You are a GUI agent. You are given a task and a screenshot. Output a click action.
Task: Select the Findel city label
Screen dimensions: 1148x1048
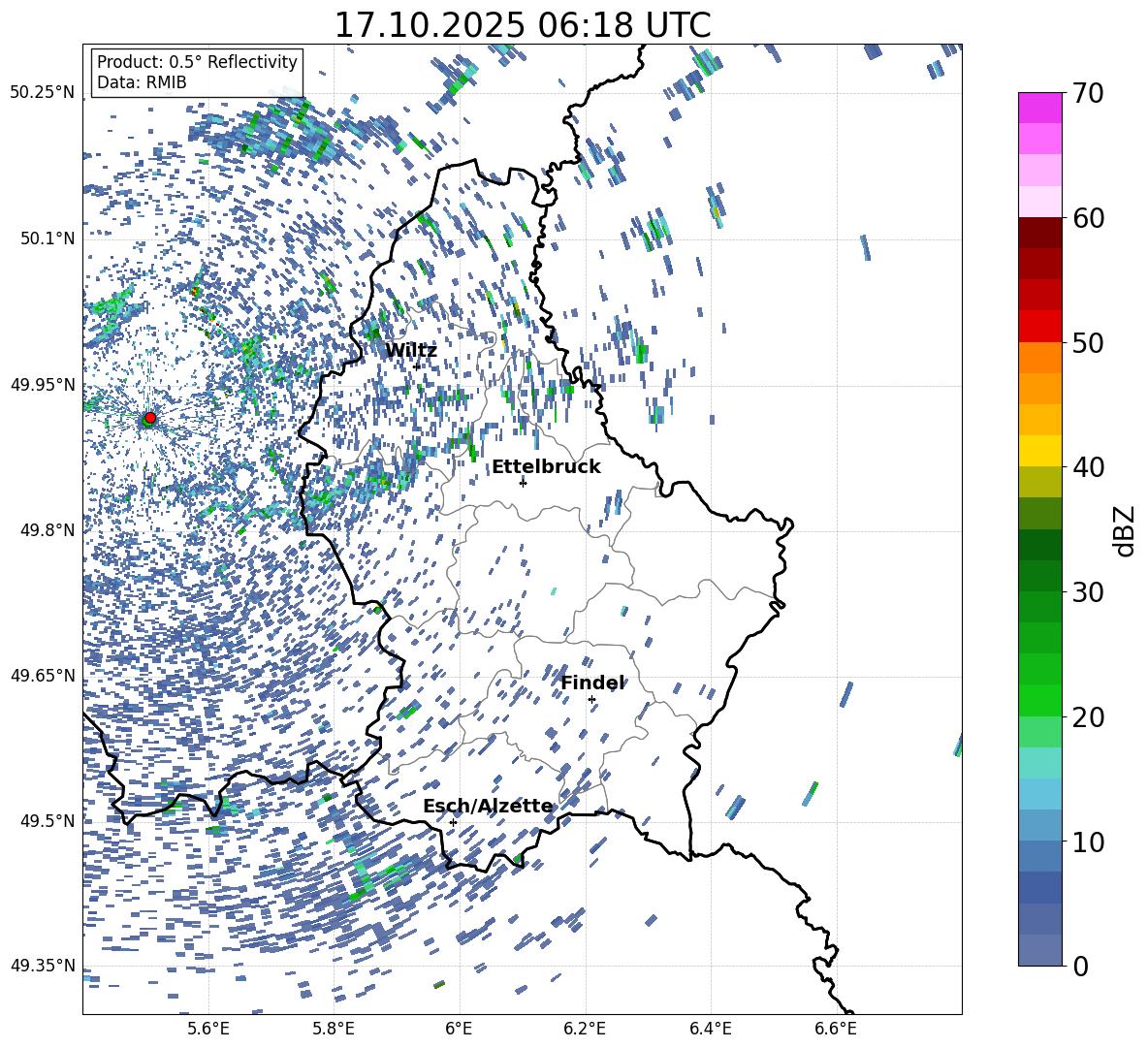pyautogui.click(x=592, y=683)
